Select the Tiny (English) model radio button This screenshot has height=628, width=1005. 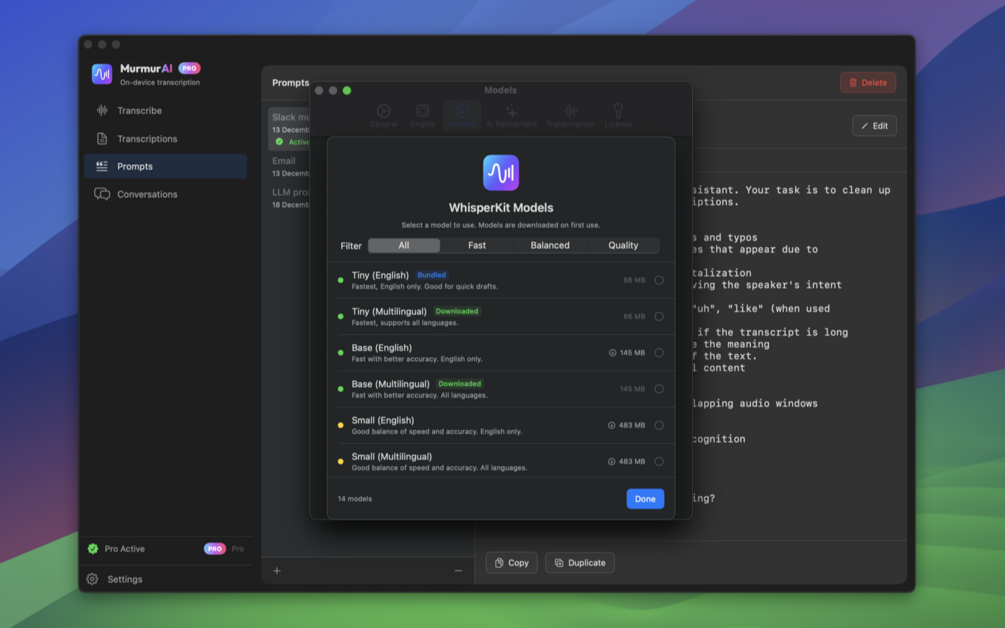[659, 280]
